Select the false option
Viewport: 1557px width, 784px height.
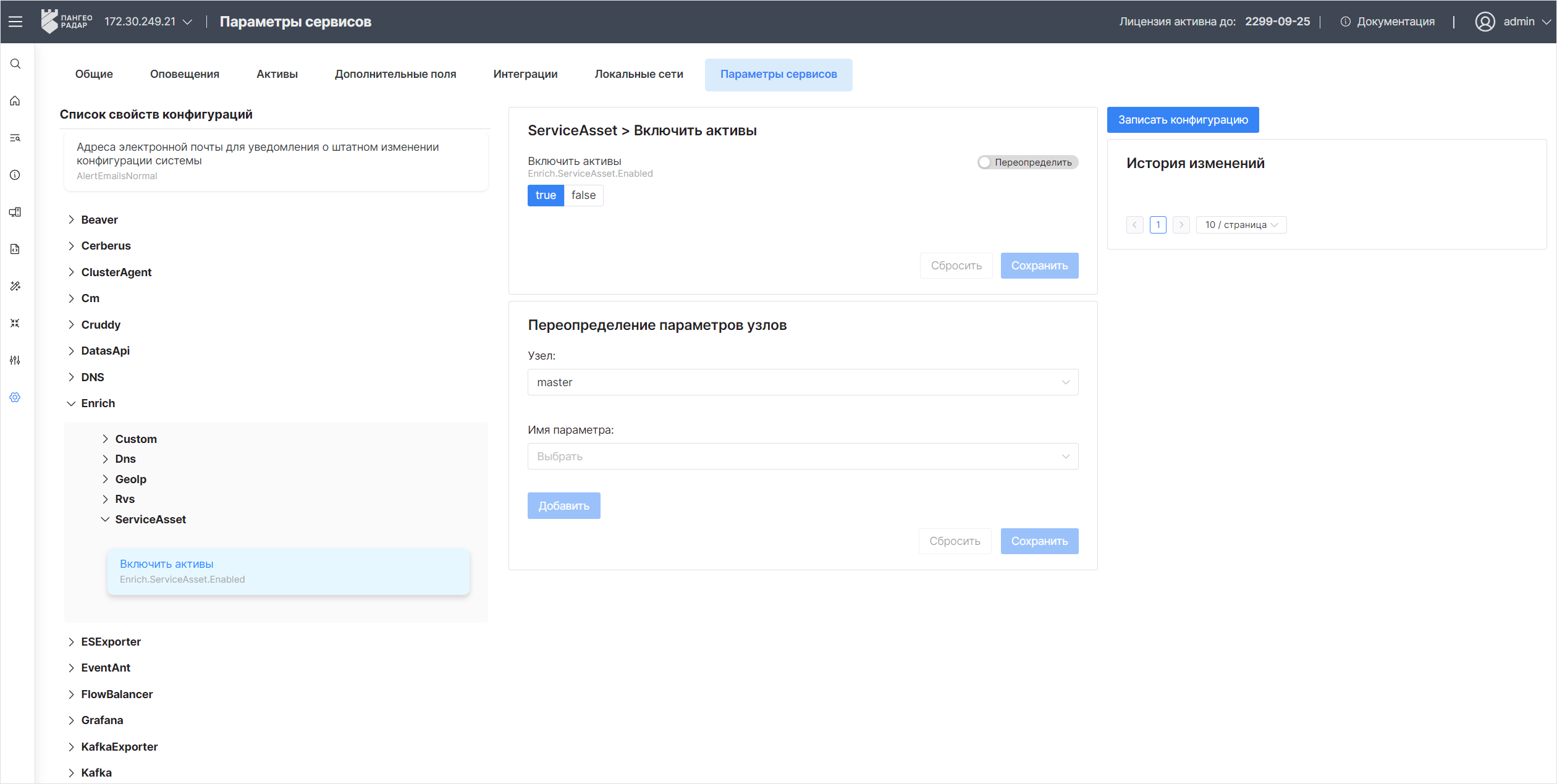pyautogui.click(x=583, y=195)
